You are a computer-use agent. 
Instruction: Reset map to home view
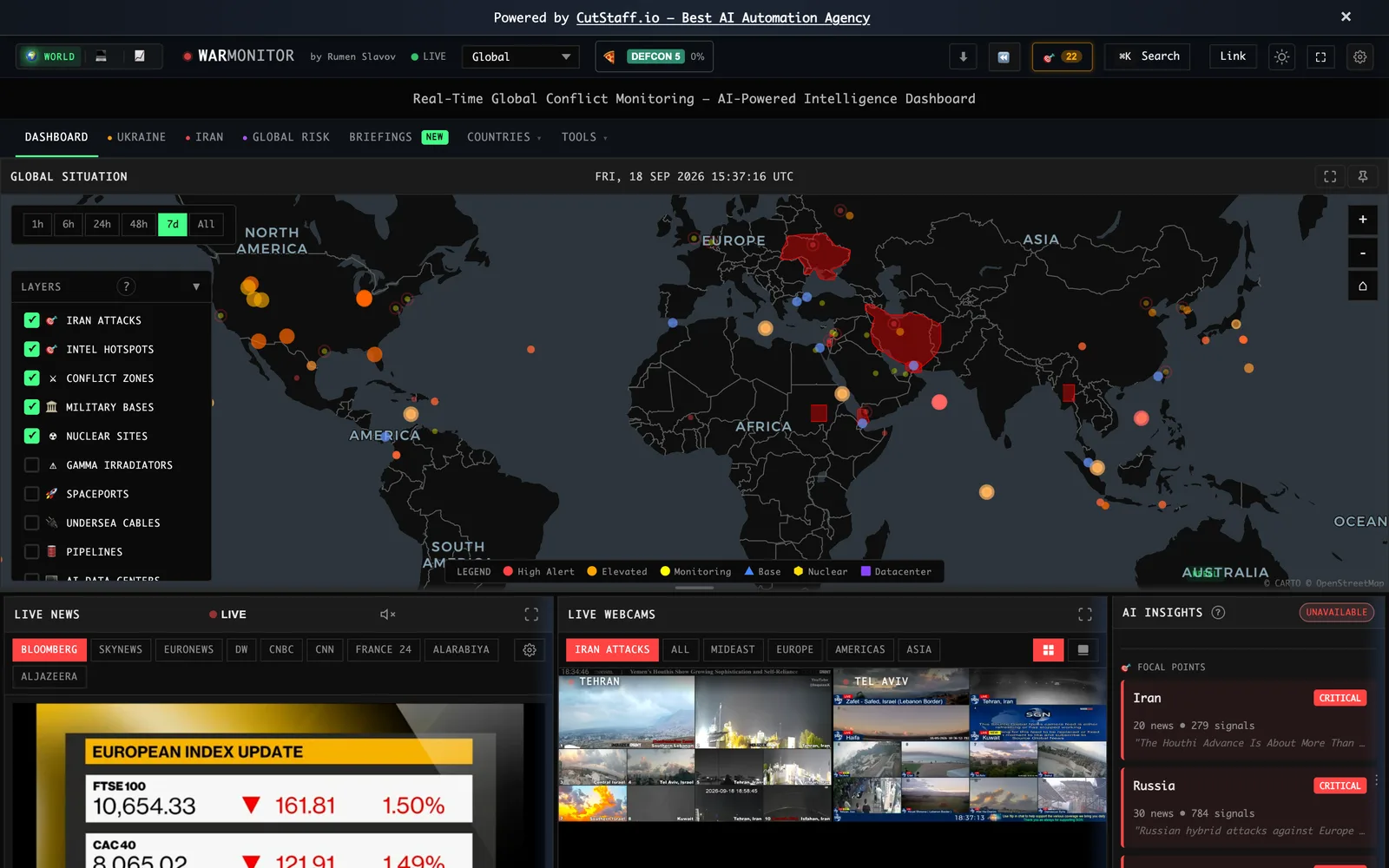[x=1363, y=286]
